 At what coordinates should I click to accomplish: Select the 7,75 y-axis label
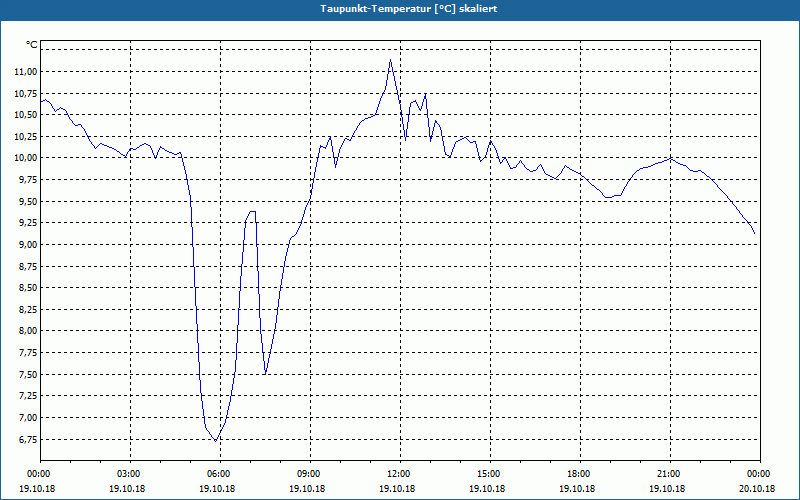pos(28,353)
